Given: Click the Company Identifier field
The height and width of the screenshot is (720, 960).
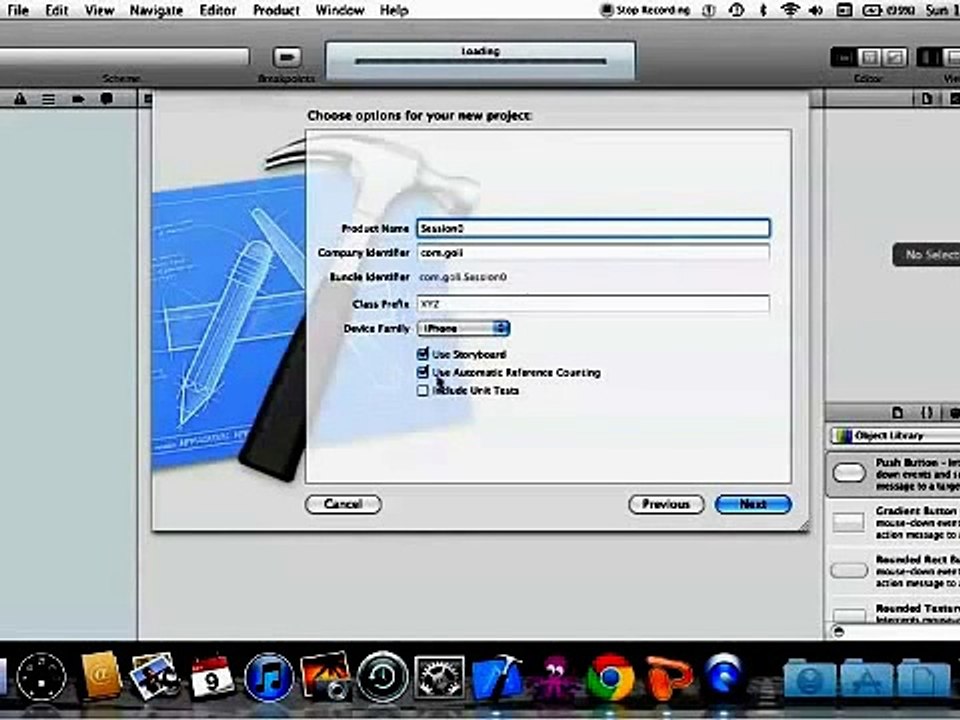Looking at the screenshot, I should (593, 253).
